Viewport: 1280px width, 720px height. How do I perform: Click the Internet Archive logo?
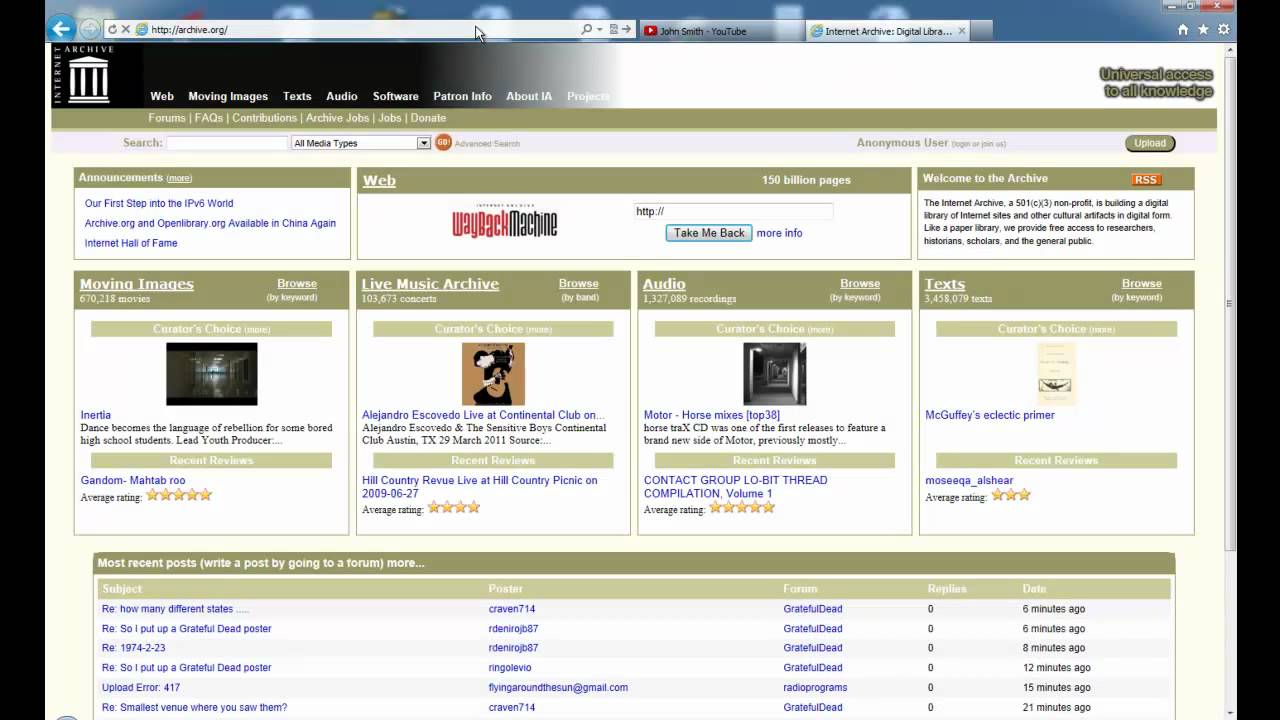click(x=84, y=76)
